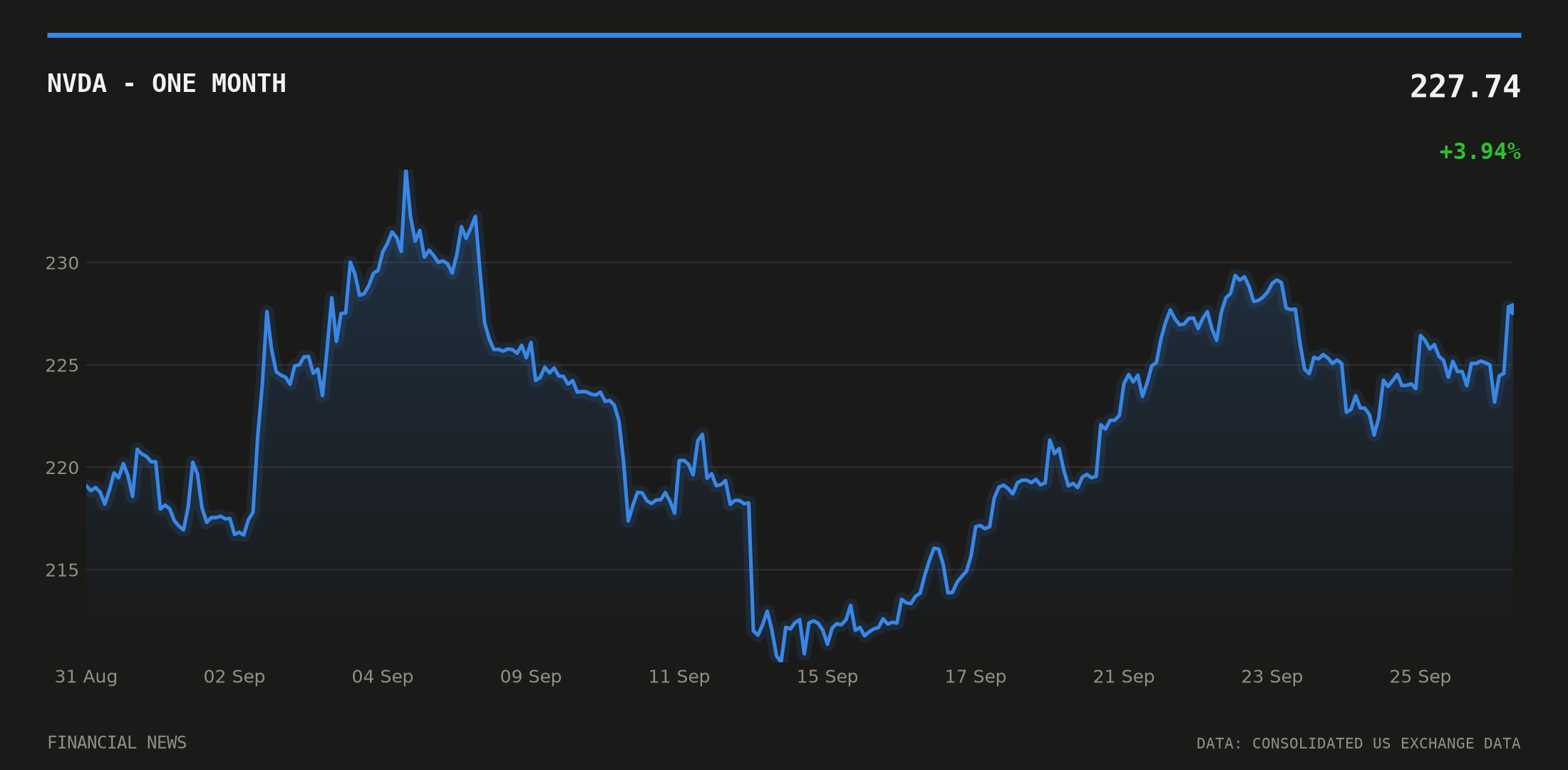The width and height of the screenshot is (1568, 770).
Task: Click the 225 y-axis label
Action: 62,366
